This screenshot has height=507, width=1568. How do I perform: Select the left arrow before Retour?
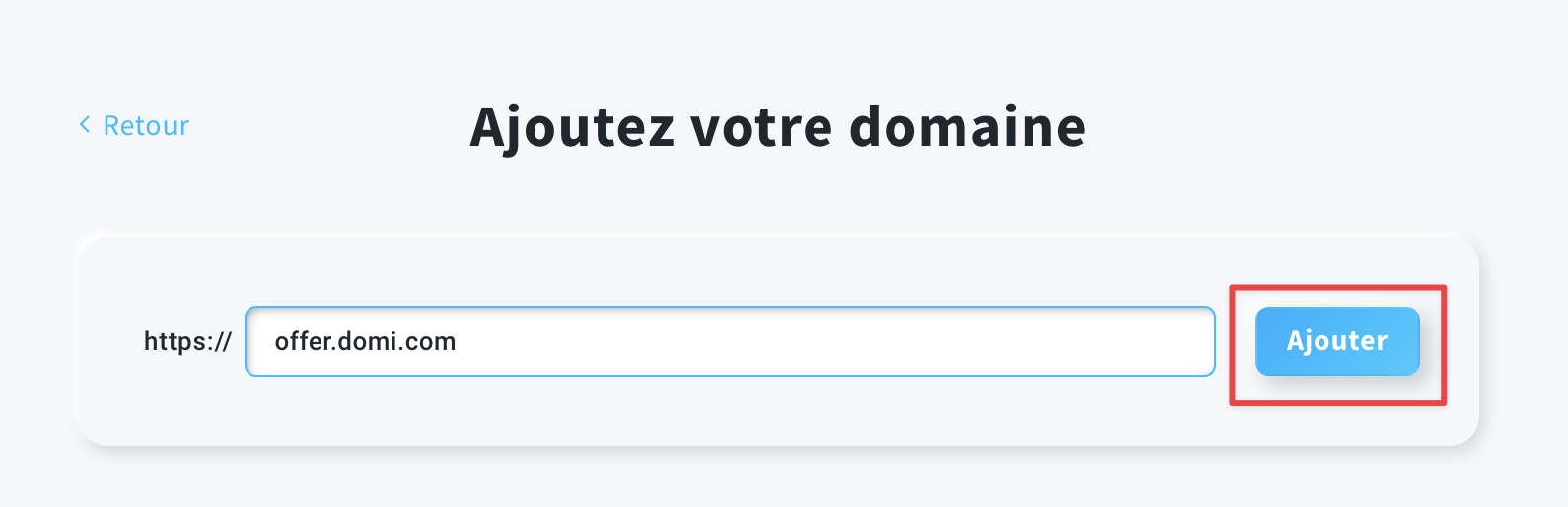85,125
